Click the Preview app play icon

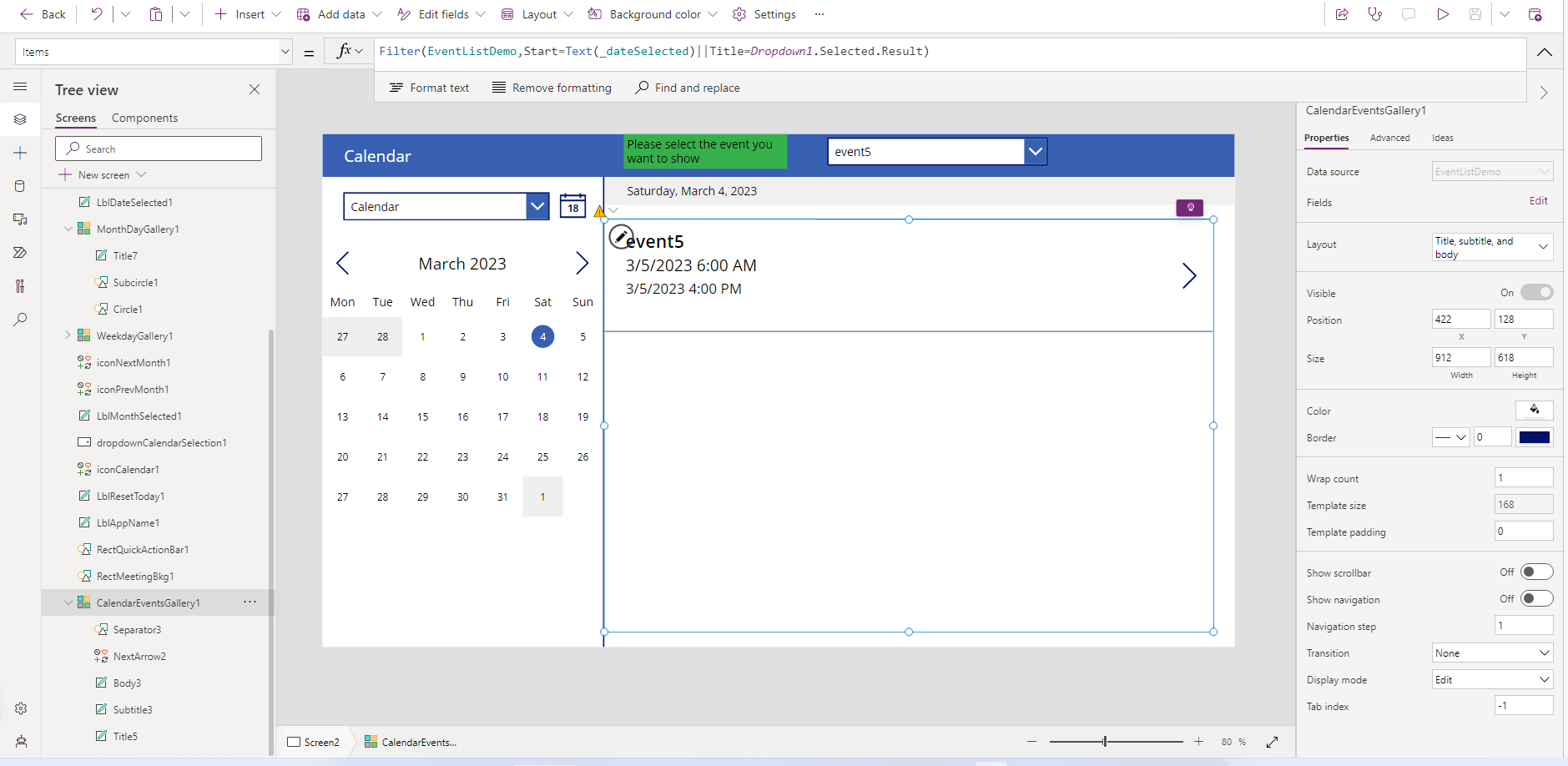[x=1443, y=14]
